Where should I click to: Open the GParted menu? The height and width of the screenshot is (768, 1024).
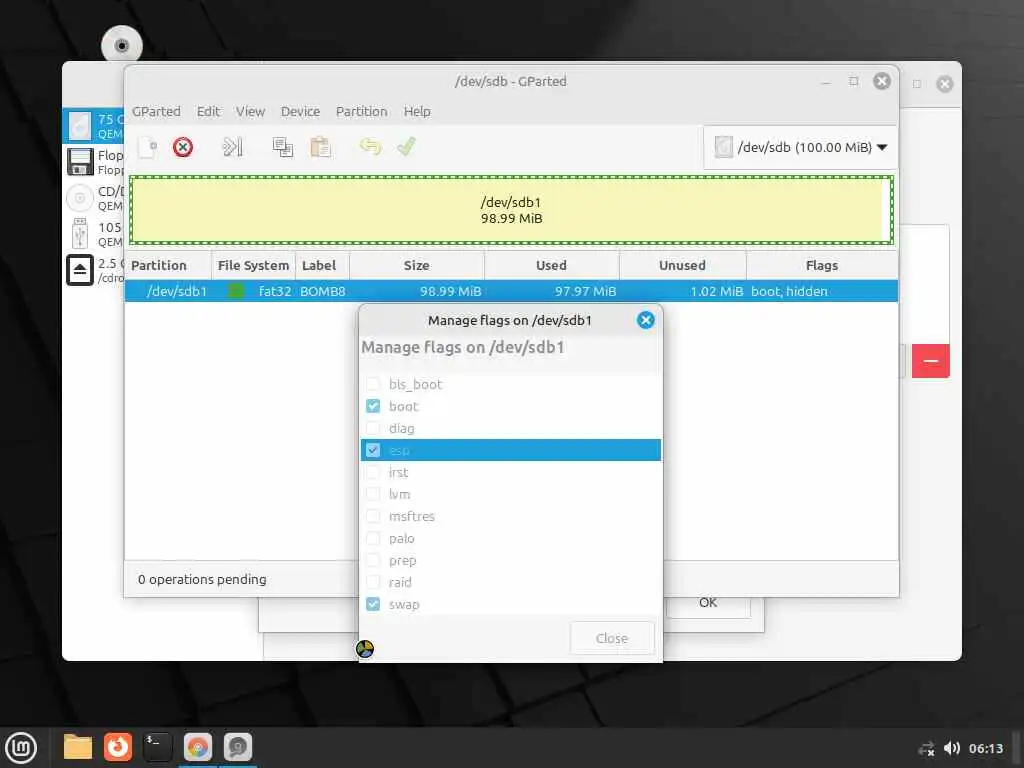[156, 112]
